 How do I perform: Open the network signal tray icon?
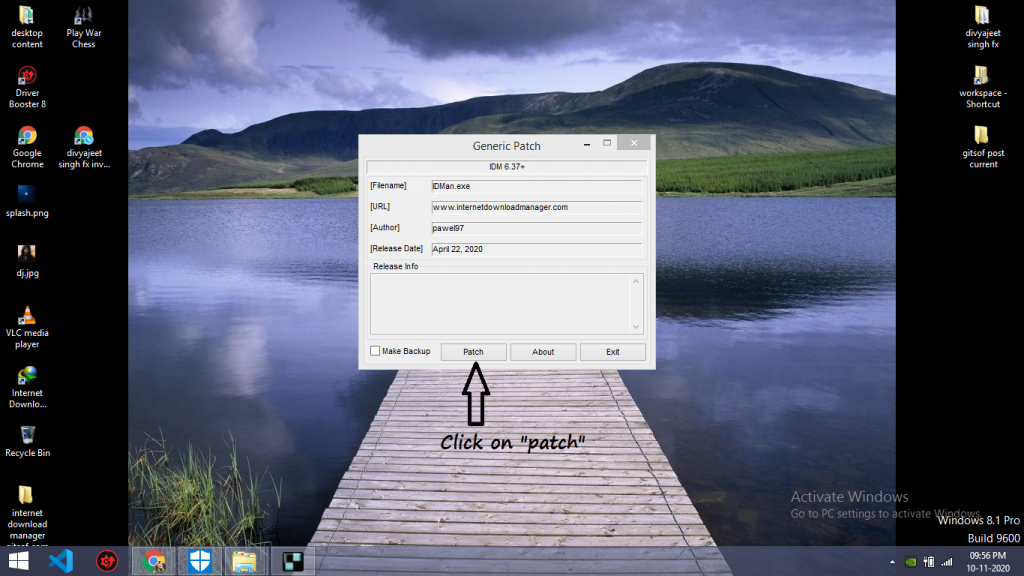tap(946, 562)
